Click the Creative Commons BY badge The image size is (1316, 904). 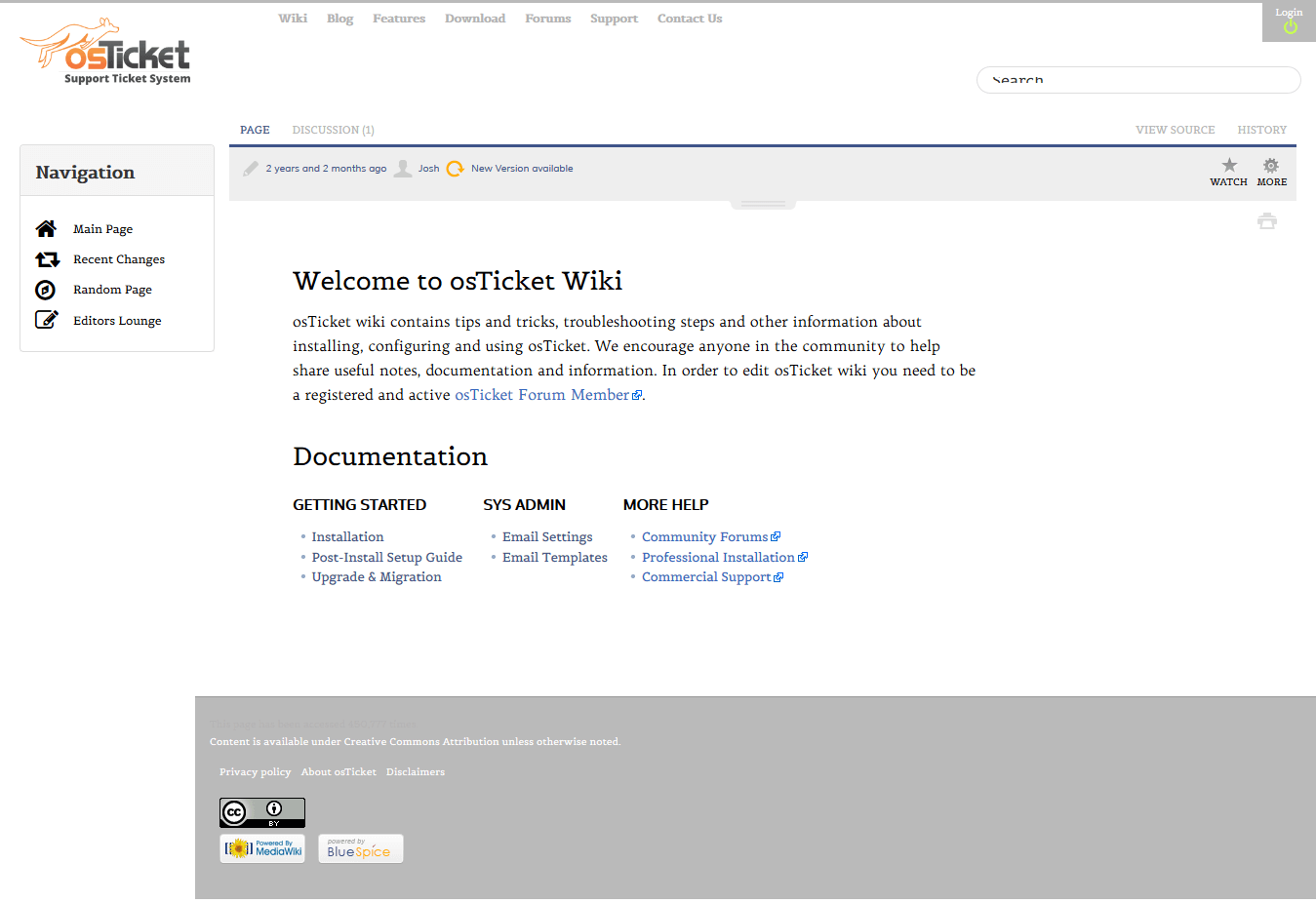(262, 812)
